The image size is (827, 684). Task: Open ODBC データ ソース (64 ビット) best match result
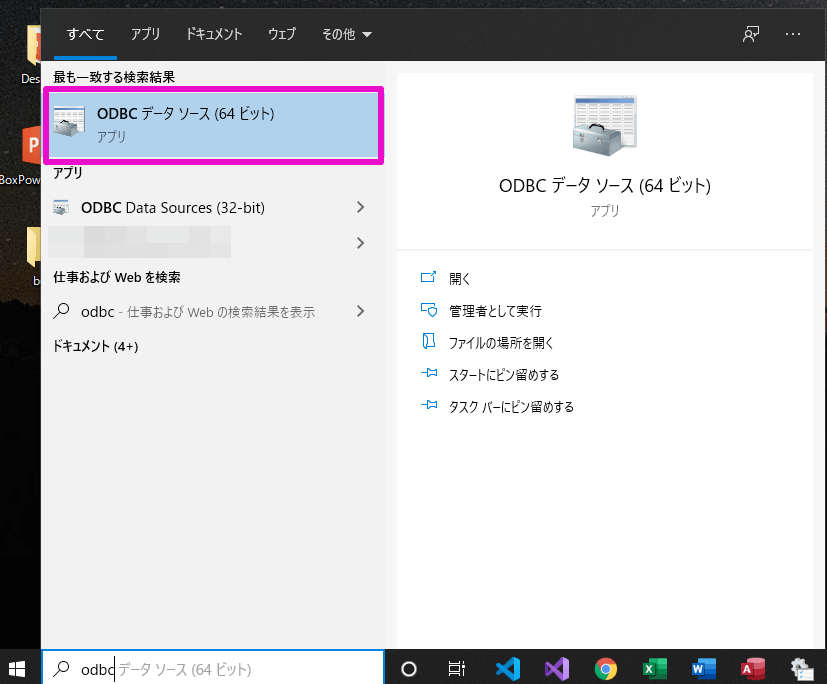click(214, 126)
